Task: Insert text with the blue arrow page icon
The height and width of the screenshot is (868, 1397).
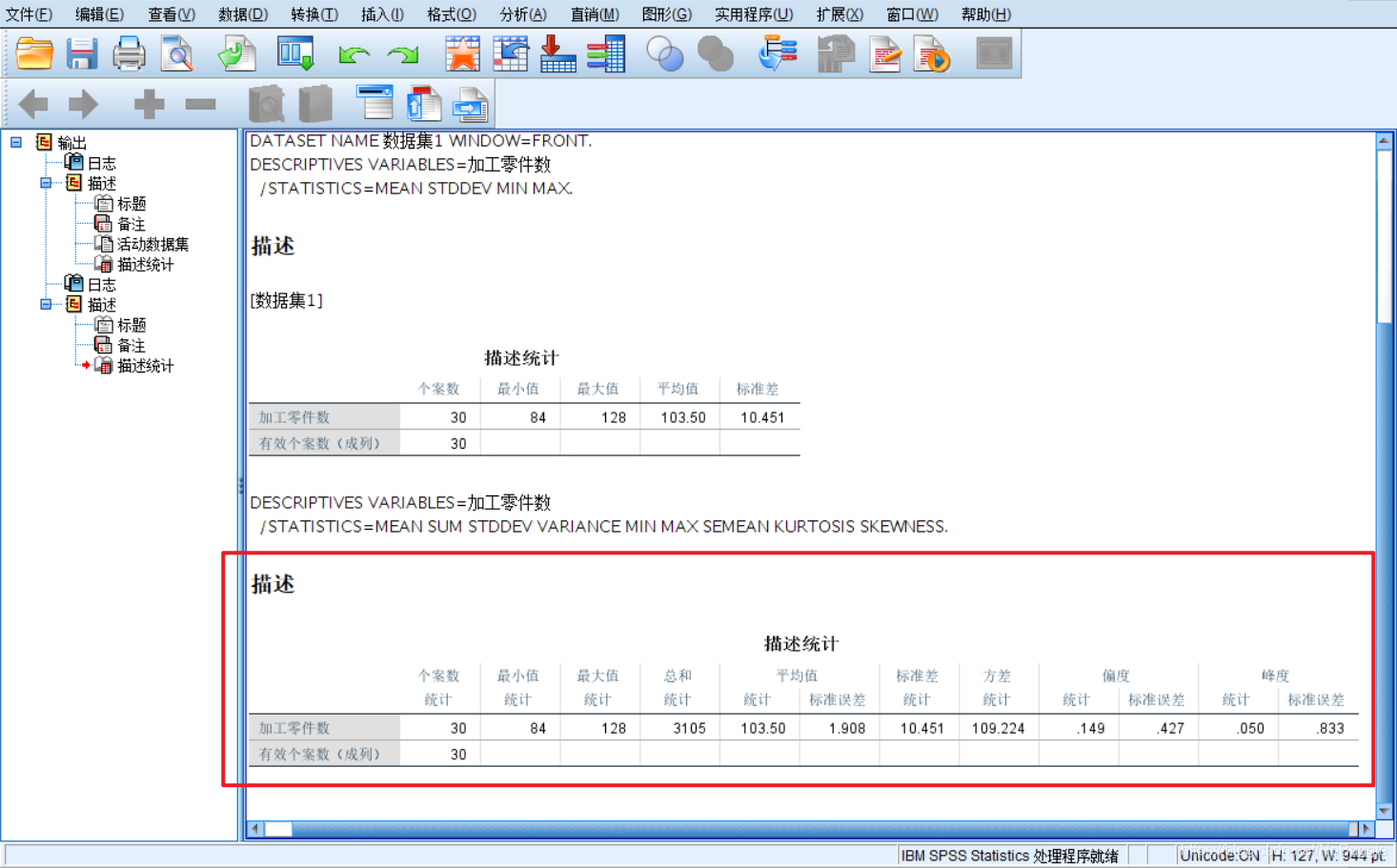Action: (471, 105)
